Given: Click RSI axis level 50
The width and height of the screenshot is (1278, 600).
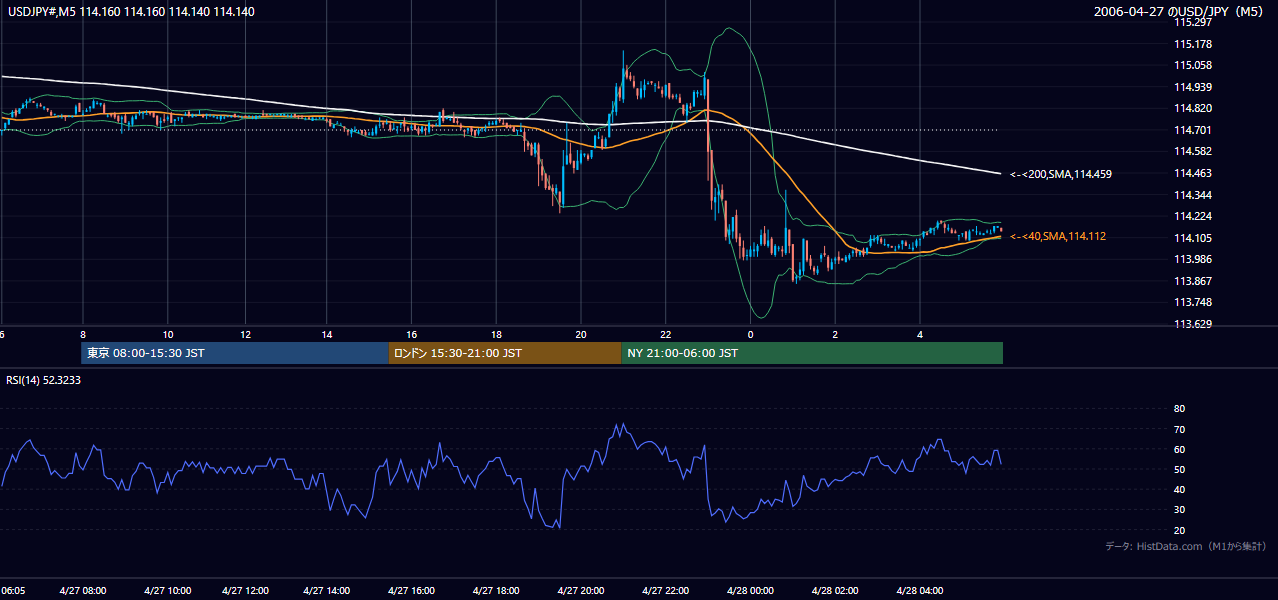Looking at the screenshot, I should point(1180,469).
